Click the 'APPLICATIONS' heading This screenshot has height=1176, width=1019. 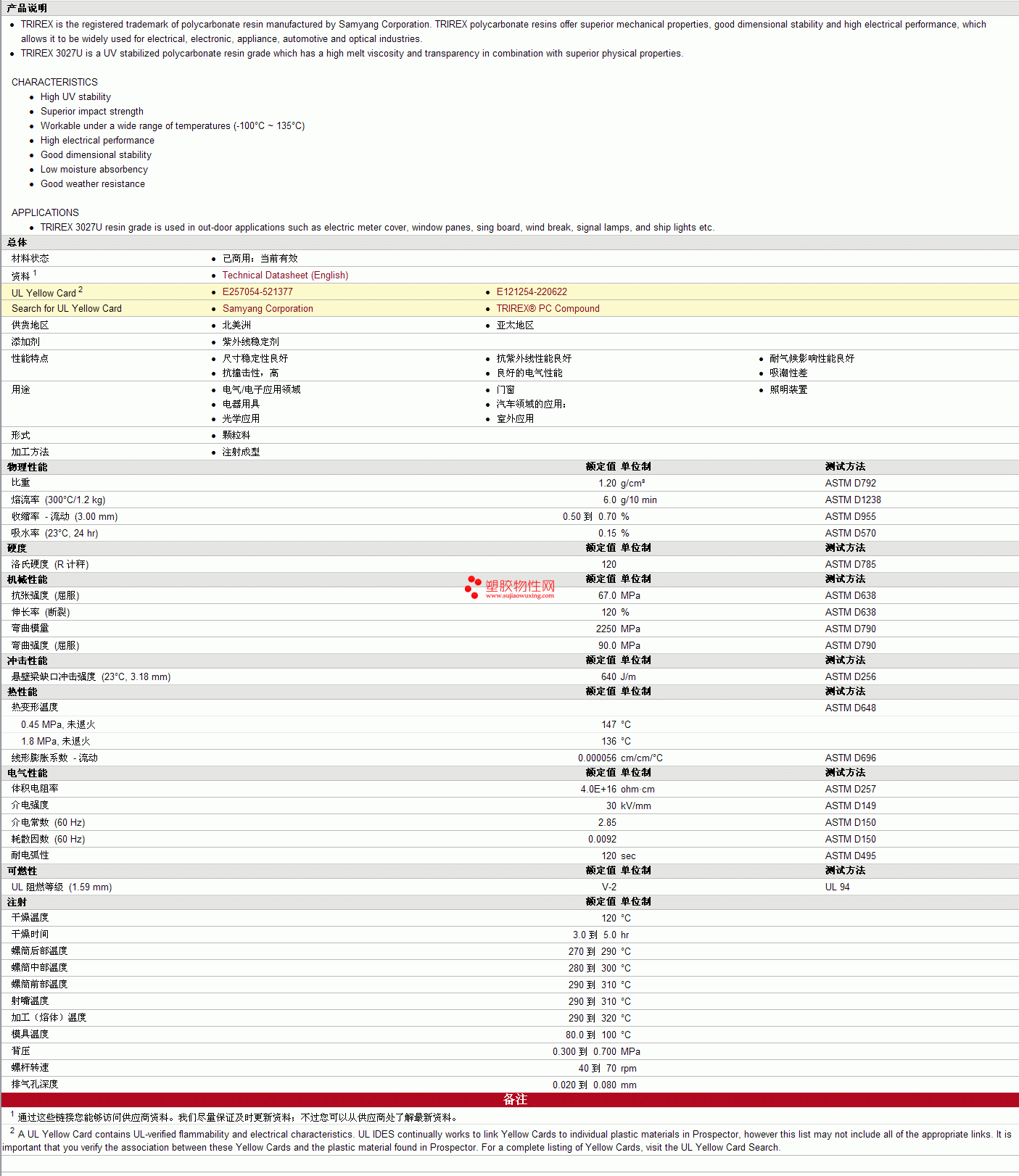coord(45,213)
